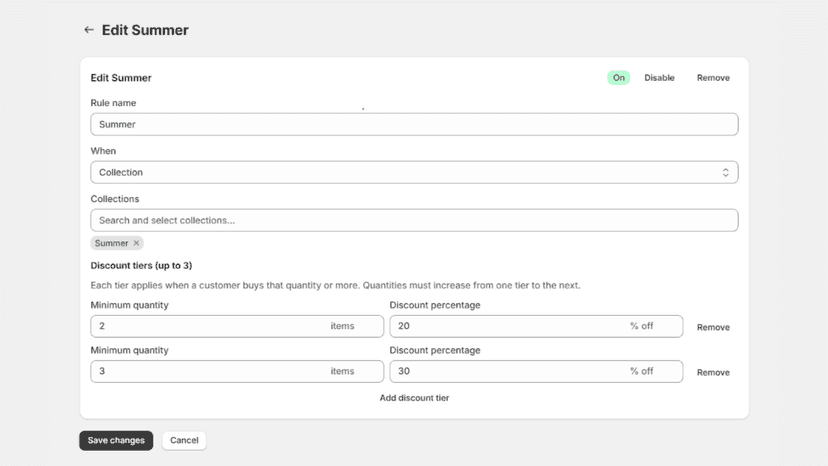
Task: Add a discount tier
Action: [x=414, y=398]
